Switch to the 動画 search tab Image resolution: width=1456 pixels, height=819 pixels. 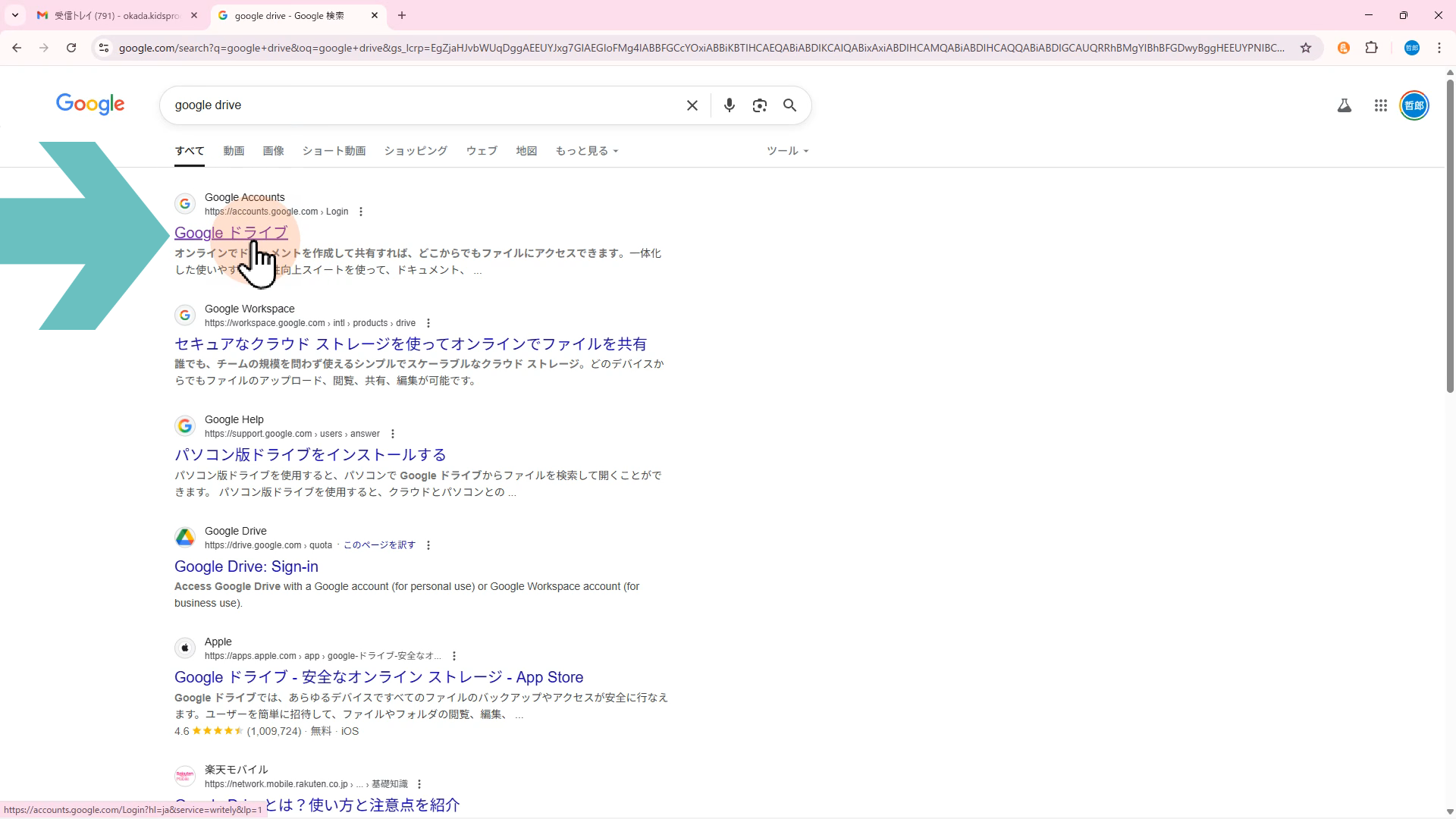[x=234, y=151]
